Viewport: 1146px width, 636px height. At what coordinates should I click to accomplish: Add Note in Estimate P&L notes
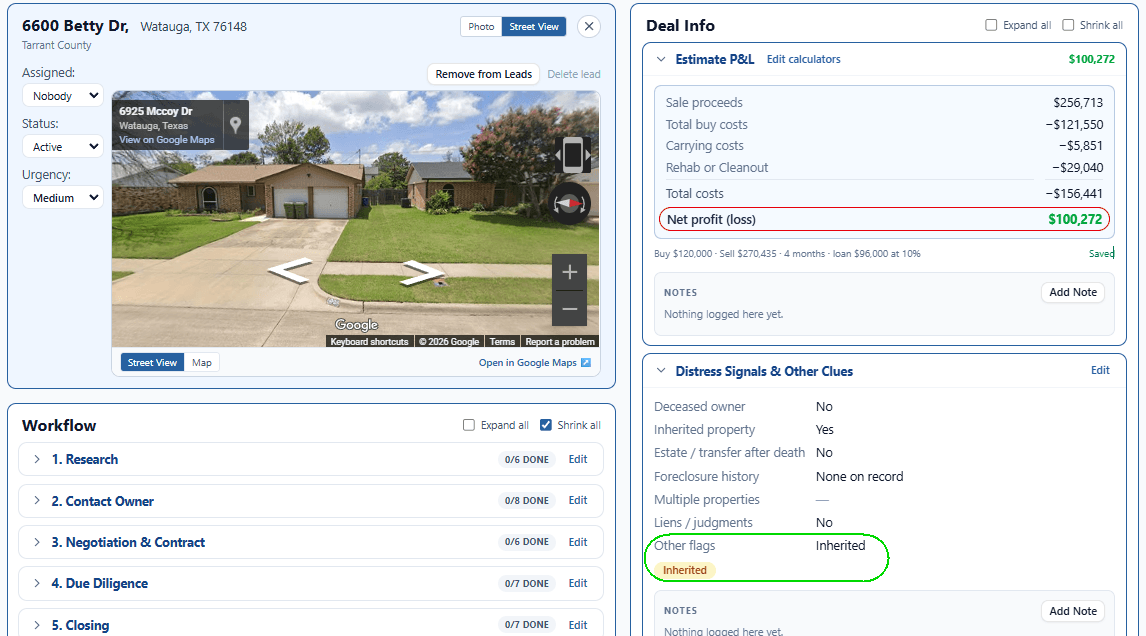tap(1073, 292)
